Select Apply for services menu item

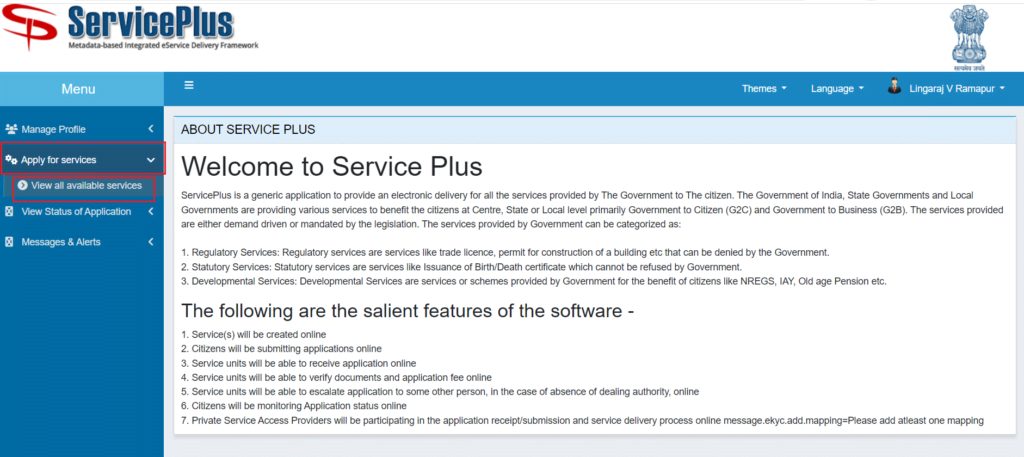click(x=82, y=159)
